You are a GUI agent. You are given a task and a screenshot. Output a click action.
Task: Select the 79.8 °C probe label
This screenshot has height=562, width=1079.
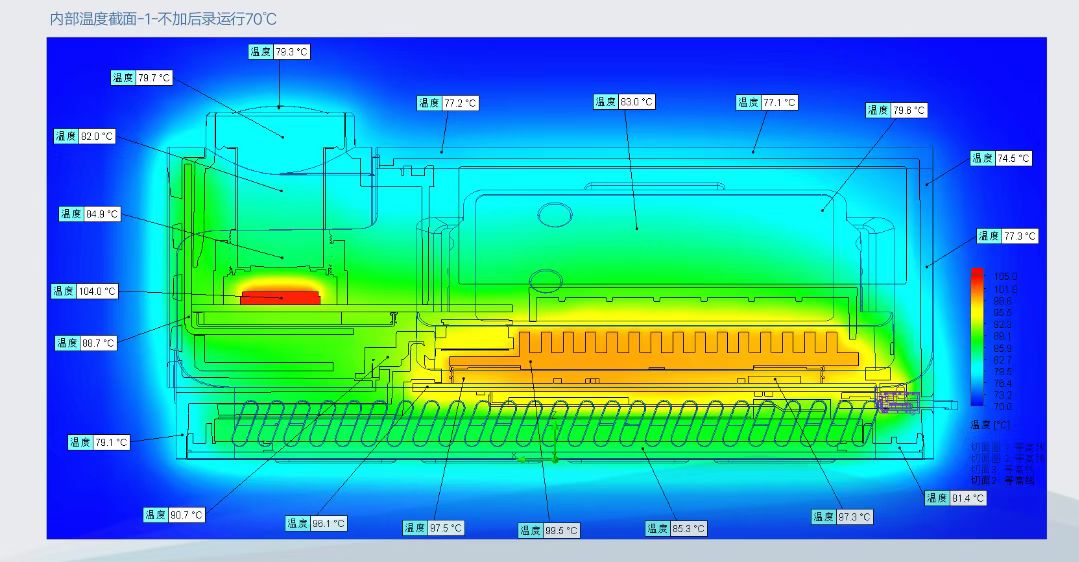click(897, 110)
